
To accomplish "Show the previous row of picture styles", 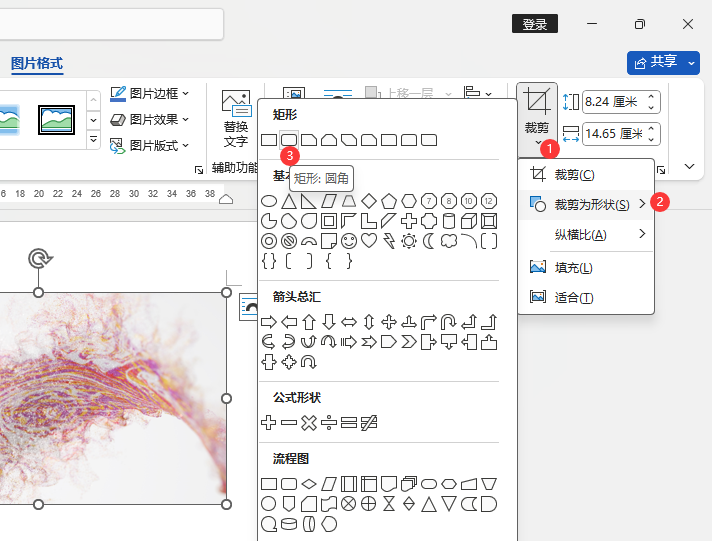I will coord(93,99).
